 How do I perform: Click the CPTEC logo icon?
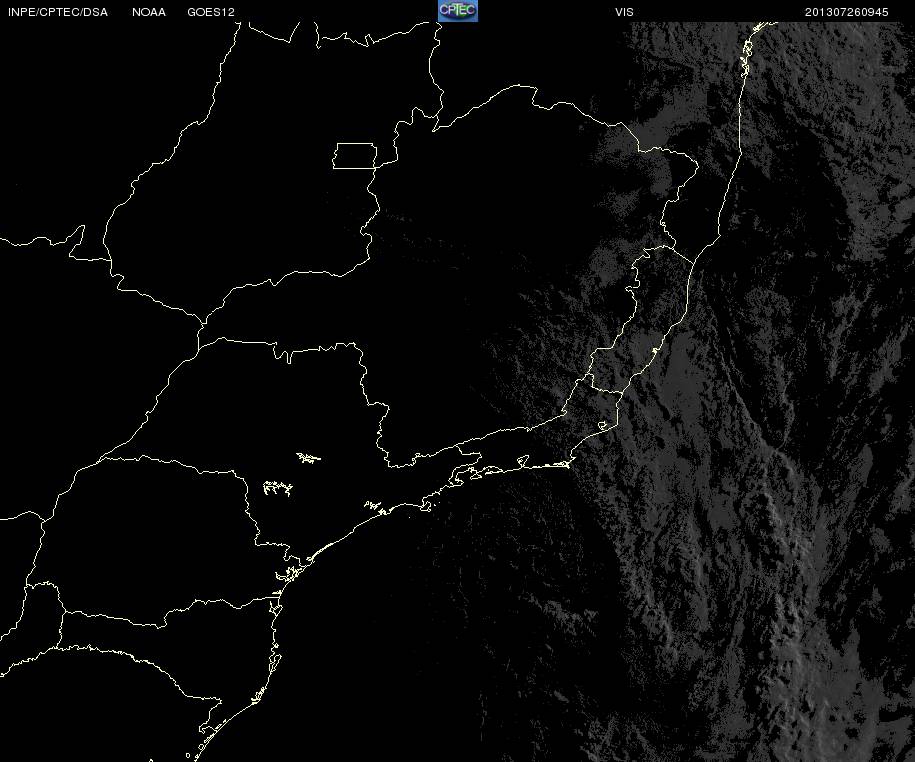[458, 11]
